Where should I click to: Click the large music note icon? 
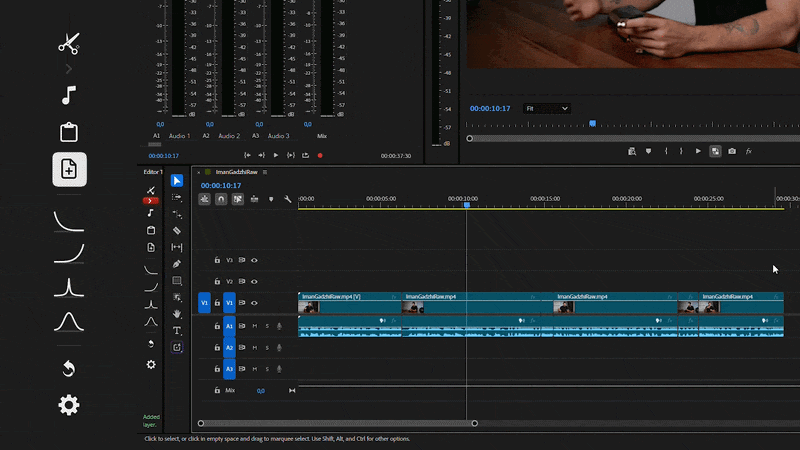68,95
